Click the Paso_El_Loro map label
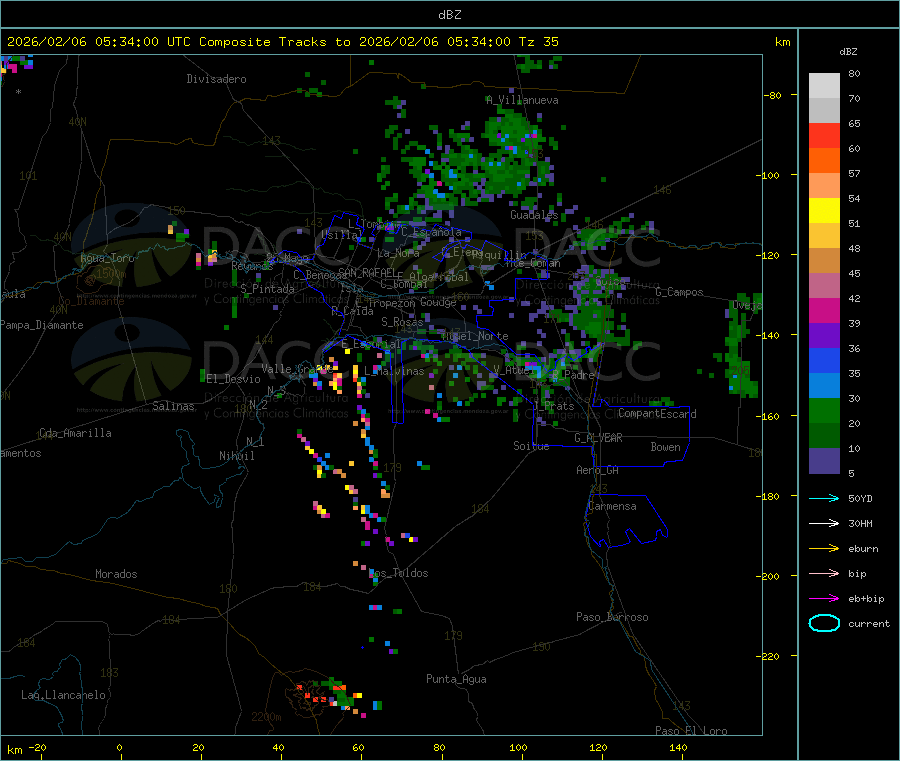The image size is (900, 761). click(x=691, y=731)
